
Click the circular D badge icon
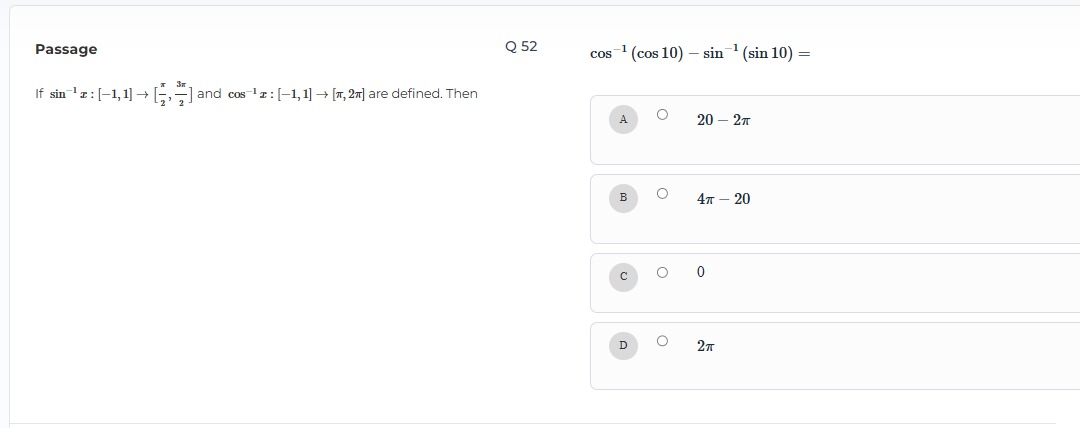[623, 345]
